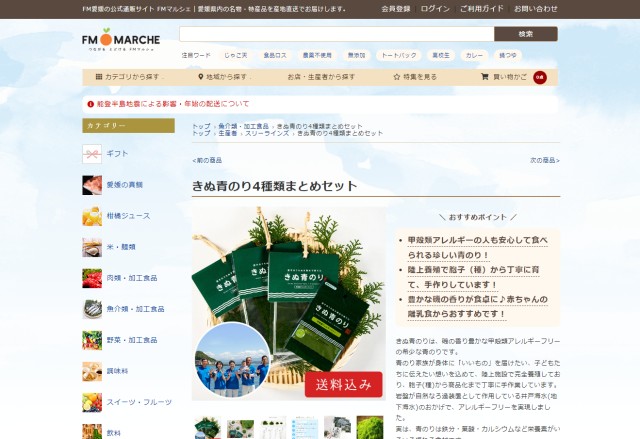The width and height of the screenshot is (640, 439).
Task: Click 生産者 breadcrumb link
Action: point(227,133)
